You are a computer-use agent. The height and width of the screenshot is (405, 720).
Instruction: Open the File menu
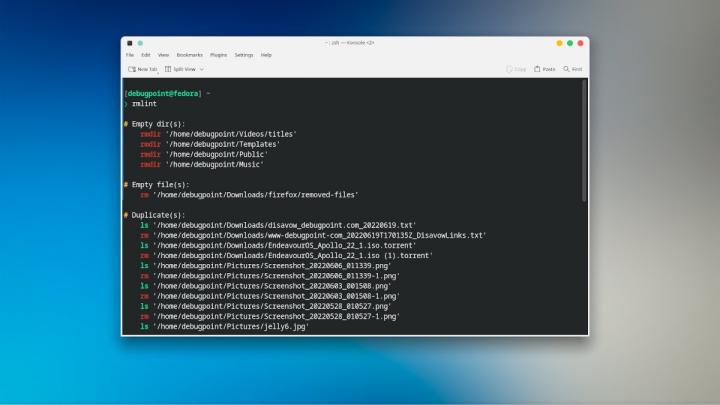[x=130, y=55]
